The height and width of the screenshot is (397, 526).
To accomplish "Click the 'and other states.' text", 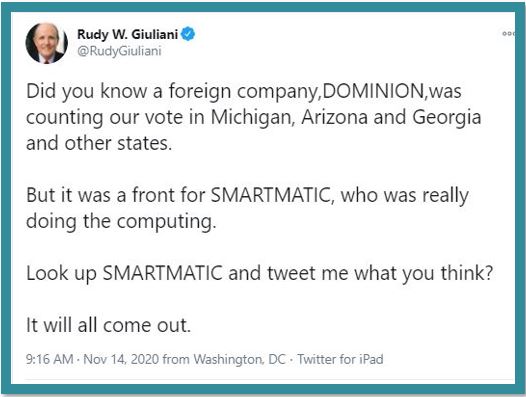I will [99, 143].
